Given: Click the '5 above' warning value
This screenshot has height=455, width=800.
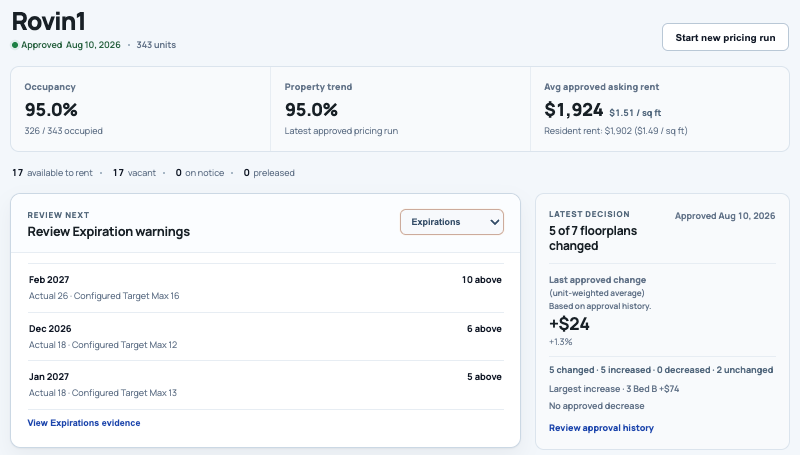Looking at the screenshot, I should point(484,376).
